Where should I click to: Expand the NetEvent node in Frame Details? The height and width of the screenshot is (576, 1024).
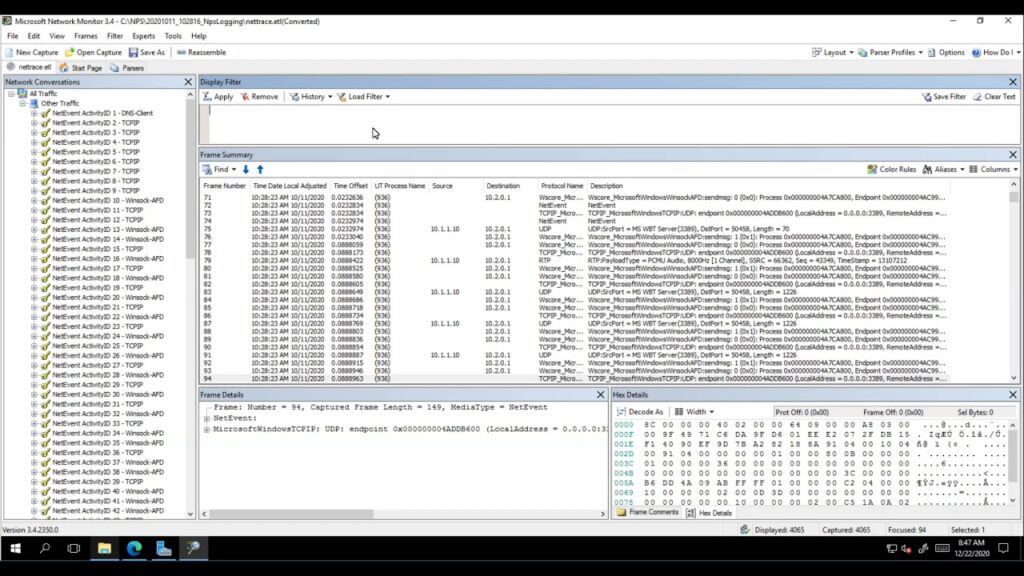(x=207, y=418)
